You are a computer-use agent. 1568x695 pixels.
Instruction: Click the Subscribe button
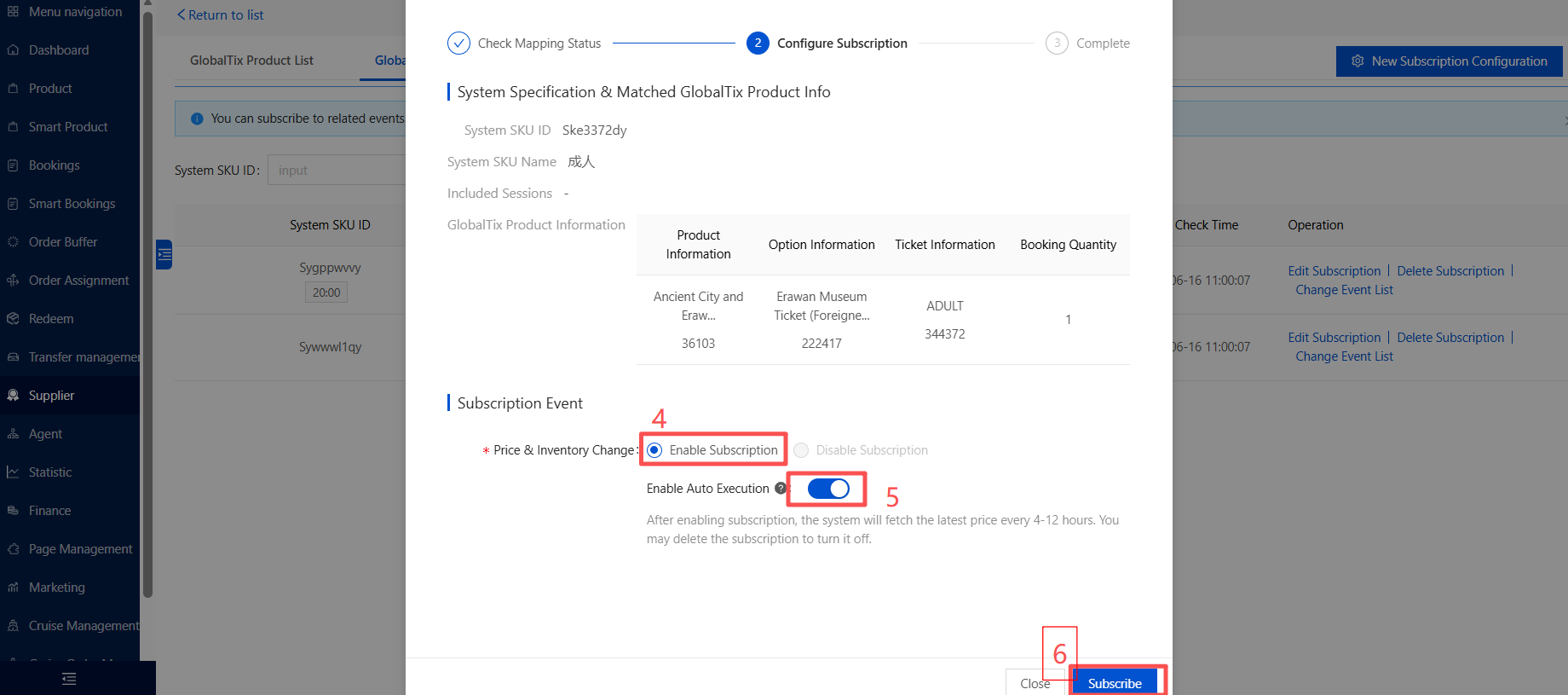[1115, 683]
